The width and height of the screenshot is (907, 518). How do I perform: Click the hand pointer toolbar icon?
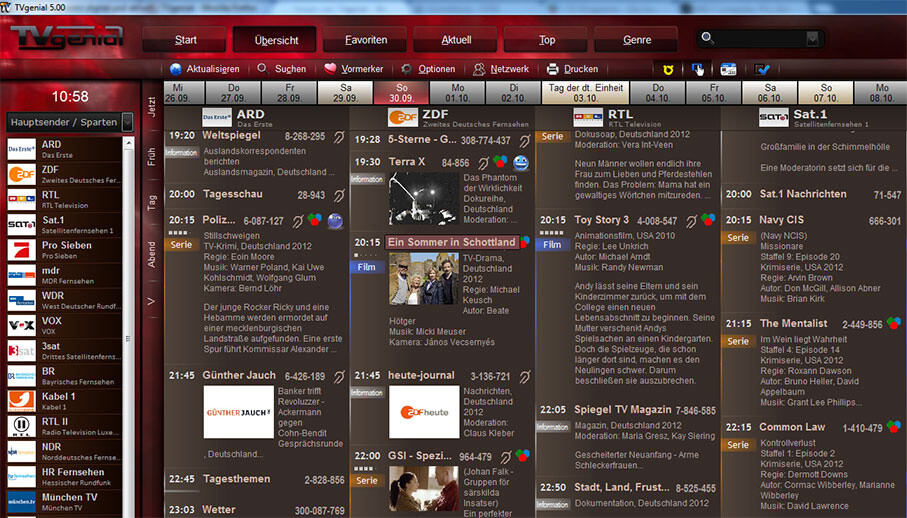coord(698,69)
